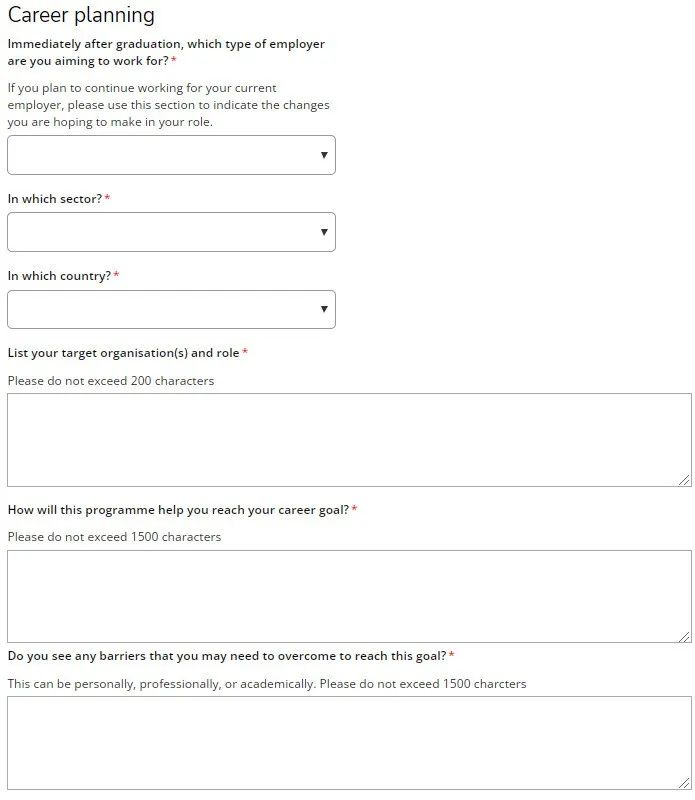Click 'List your target organisation(s) and role' label
695x800 pixels.
point(124,353)
